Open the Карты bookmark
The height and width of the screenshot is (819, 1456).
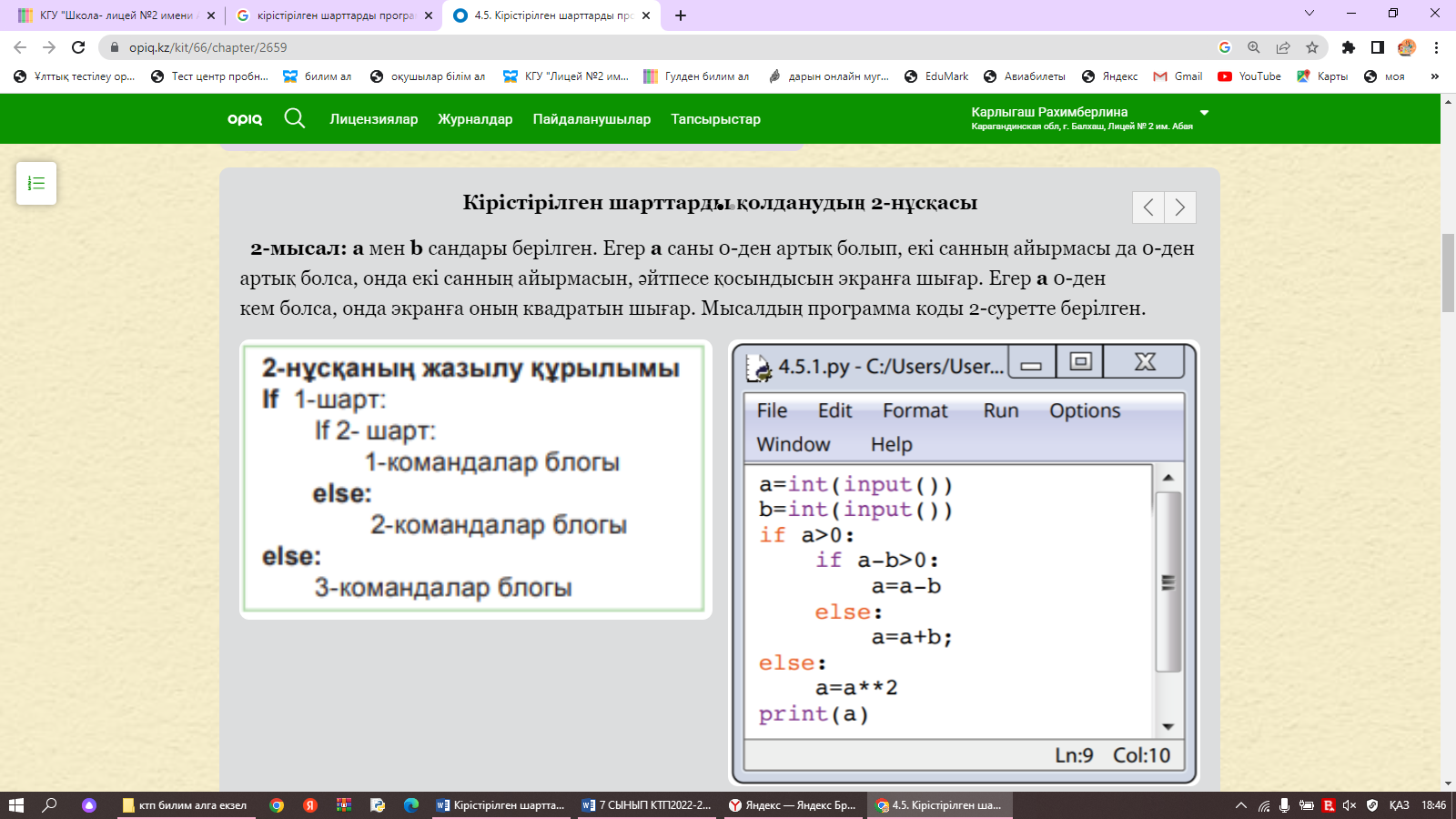click(x=1322, y=76)
